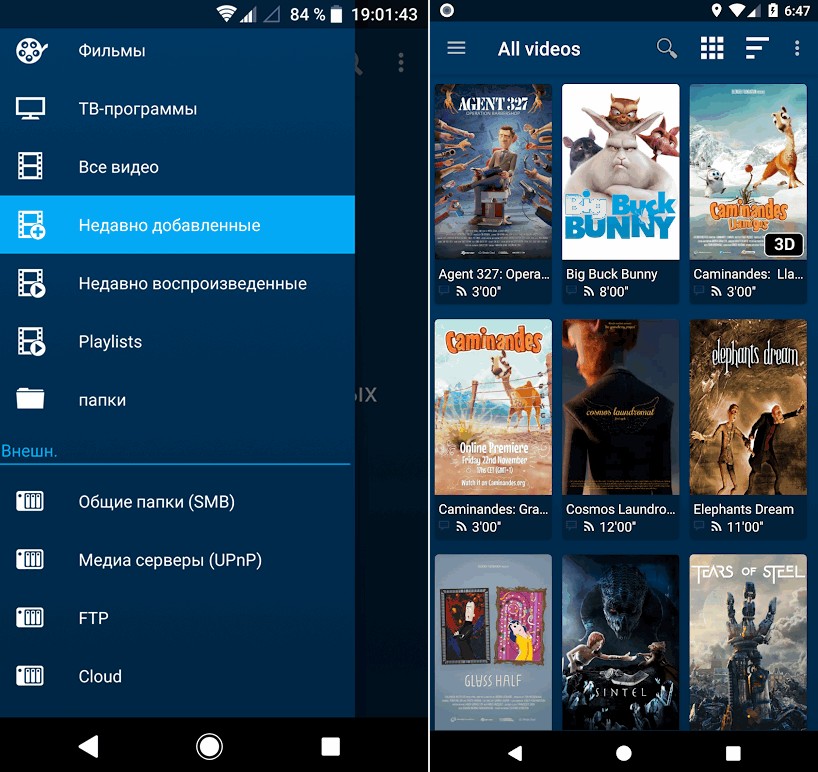Tap recents square on left phone navigation bar
This screenshot has width=818, height=772.
point(330,746)
